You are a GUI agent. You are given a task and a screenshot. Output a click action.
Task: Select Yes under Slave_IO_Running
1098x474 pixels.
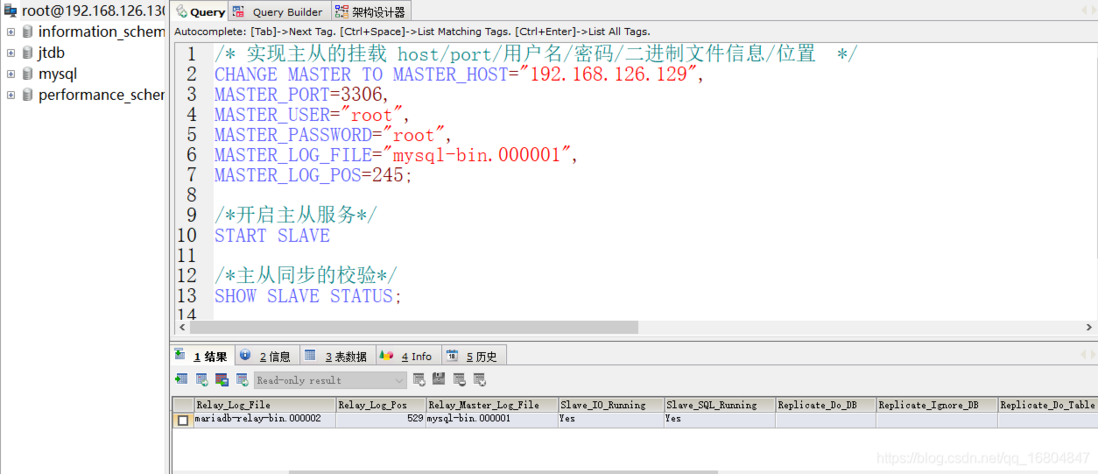(611, 419)
